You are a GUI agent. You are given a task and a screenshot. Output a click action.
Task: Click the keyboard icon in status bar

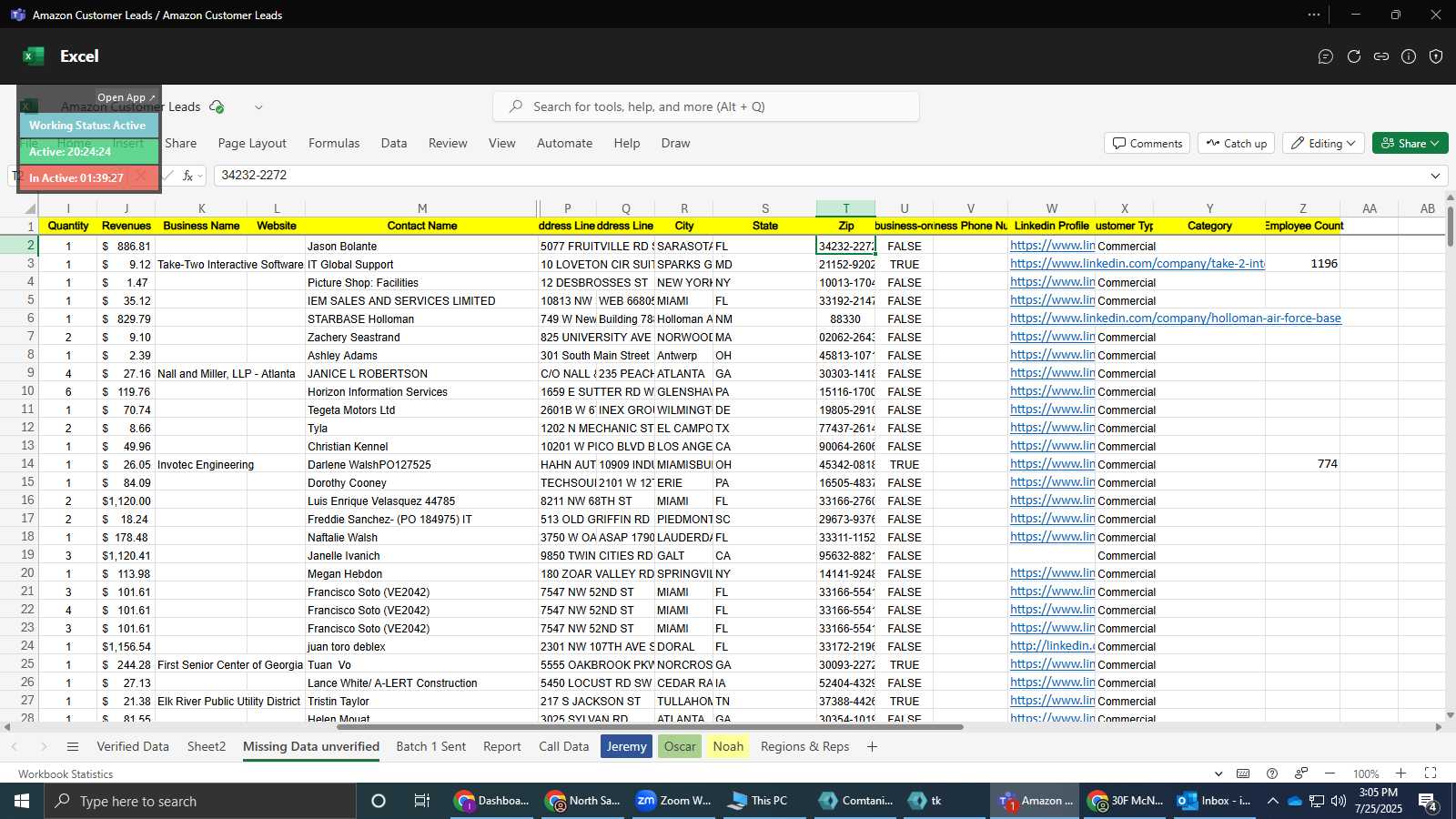click(x=1243, y=773)
